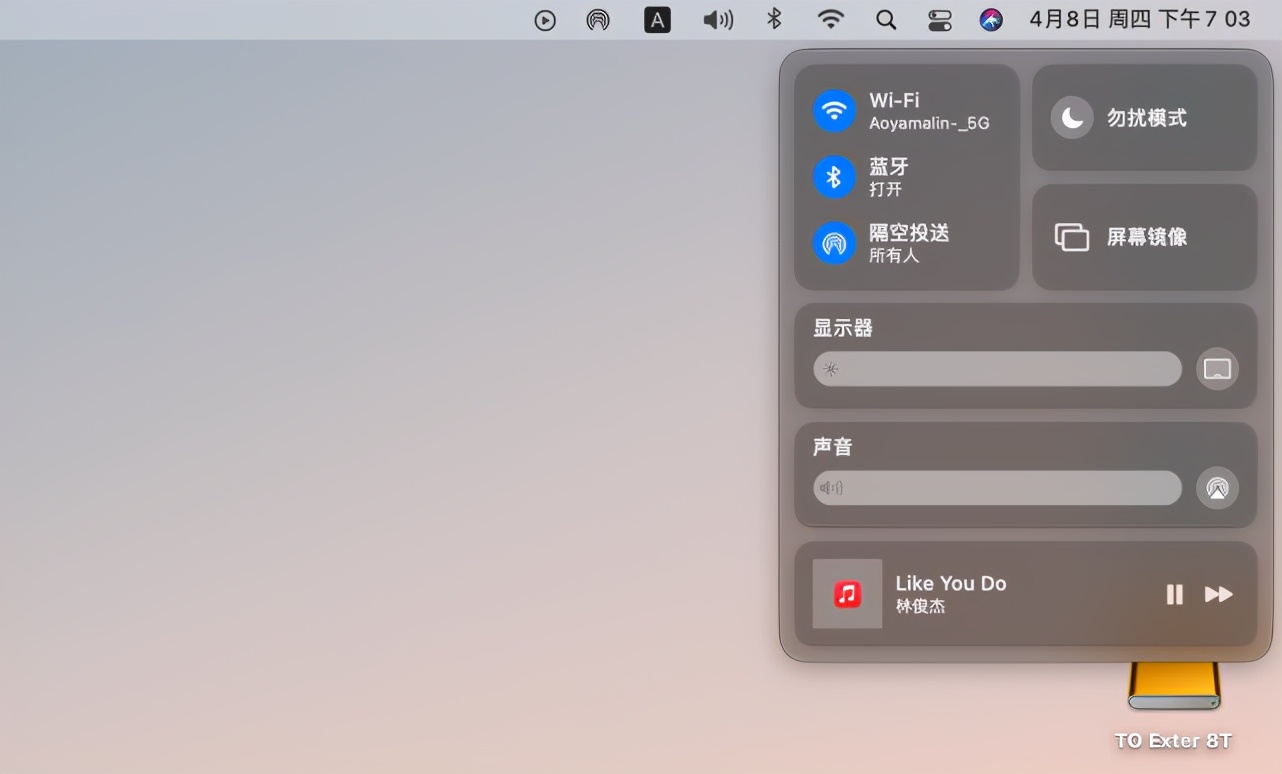The image size is (1282, 774).
Task: Open display options icon beside brightness slider
Action: click(x=1217, y=369)
